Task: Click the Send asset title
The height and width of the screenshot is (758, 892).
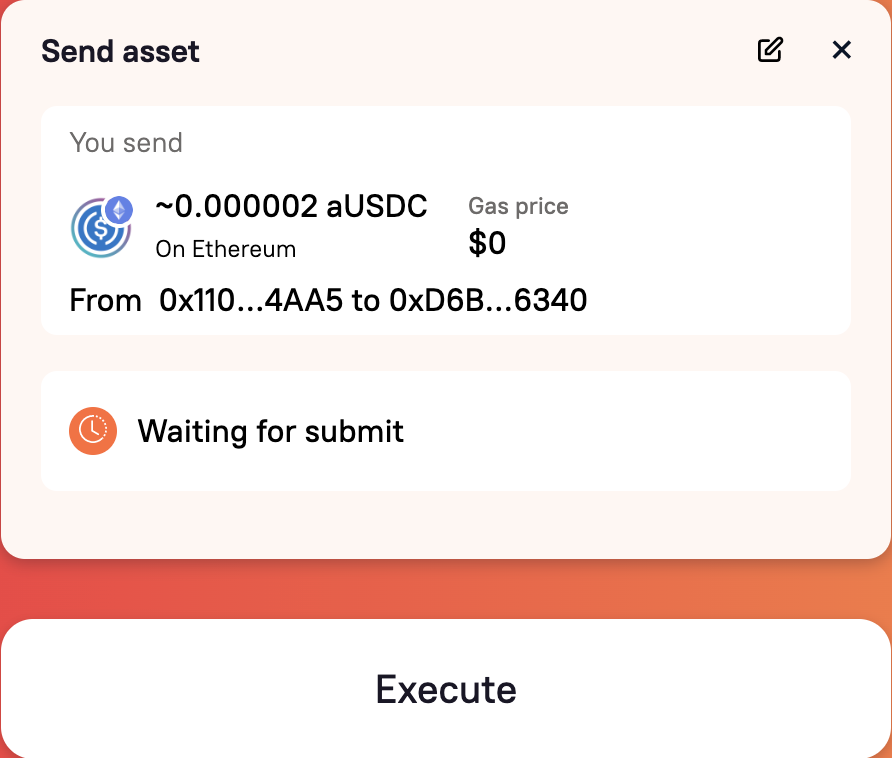Action: (x=120, y=51)
